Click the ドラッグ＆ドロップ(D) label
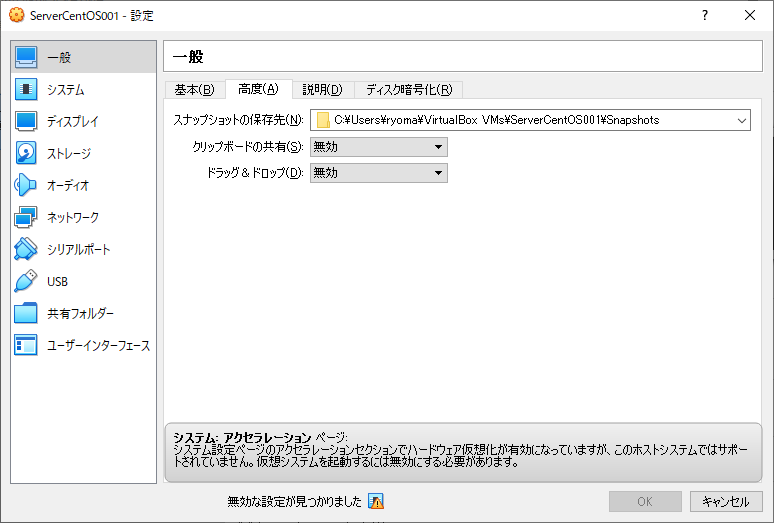The height and width of the screenshot is (523, 774). tap(254, 173)
